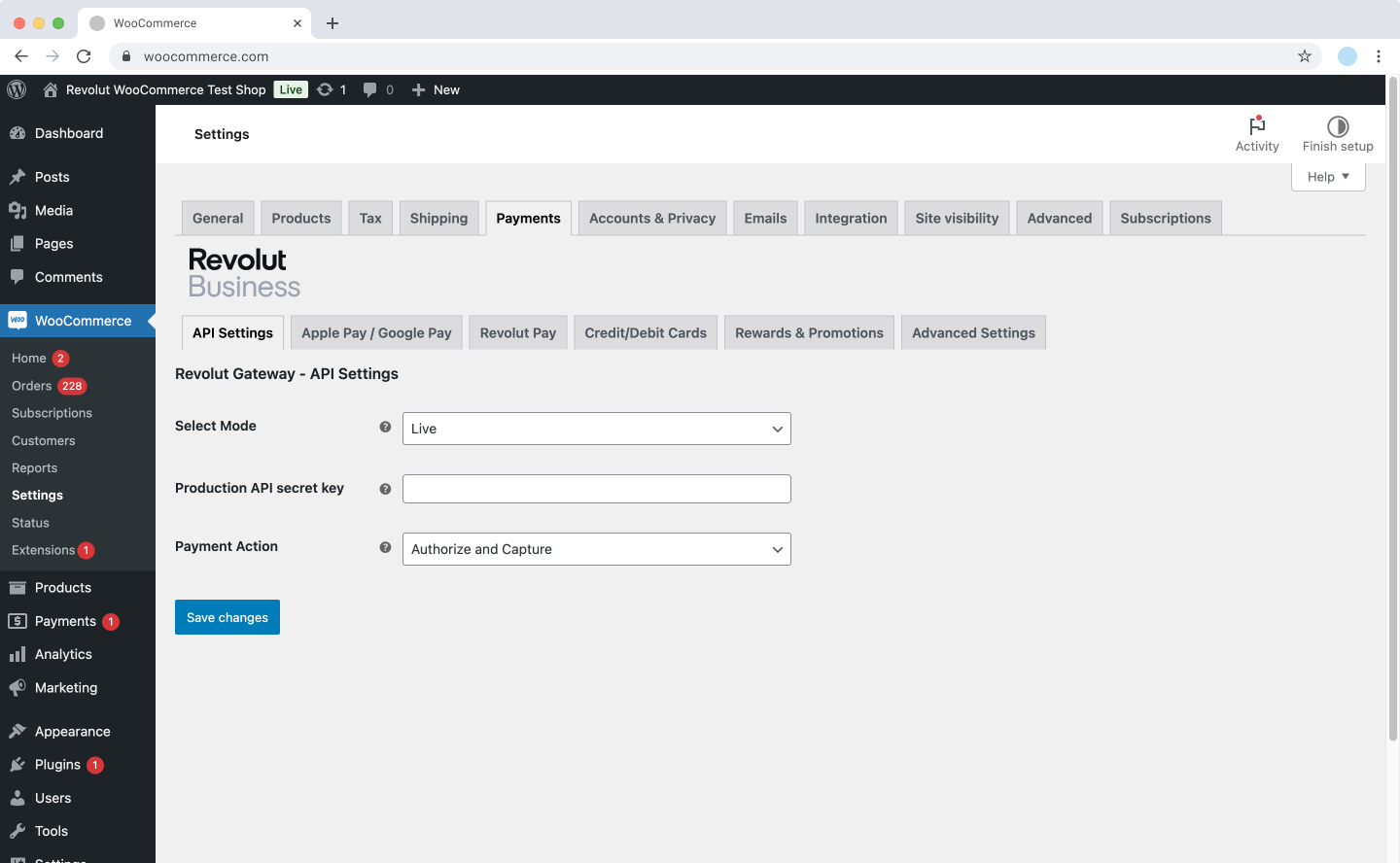Open Rewards & Promotions tab
1400x863 pixels.
pos(809,332)
